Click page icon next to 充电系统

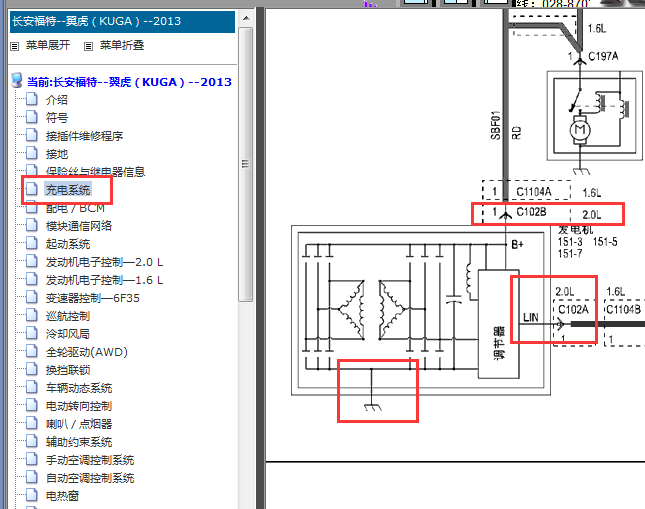pos(32,189)
